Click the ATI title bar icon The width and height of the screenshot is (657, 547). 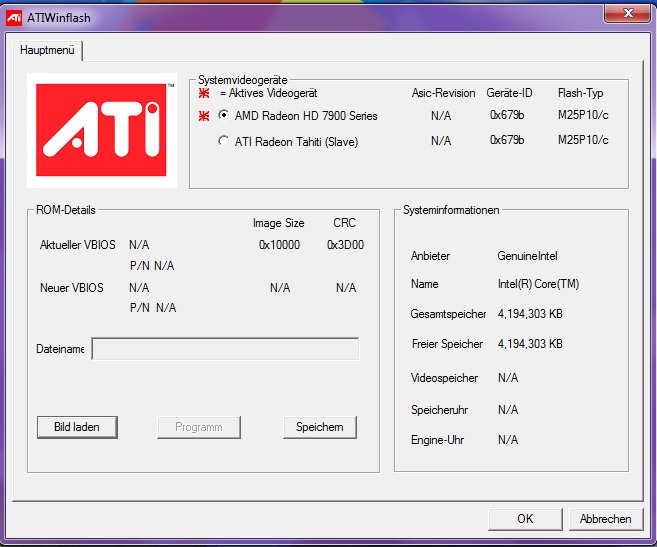click(x=14, y=18)
